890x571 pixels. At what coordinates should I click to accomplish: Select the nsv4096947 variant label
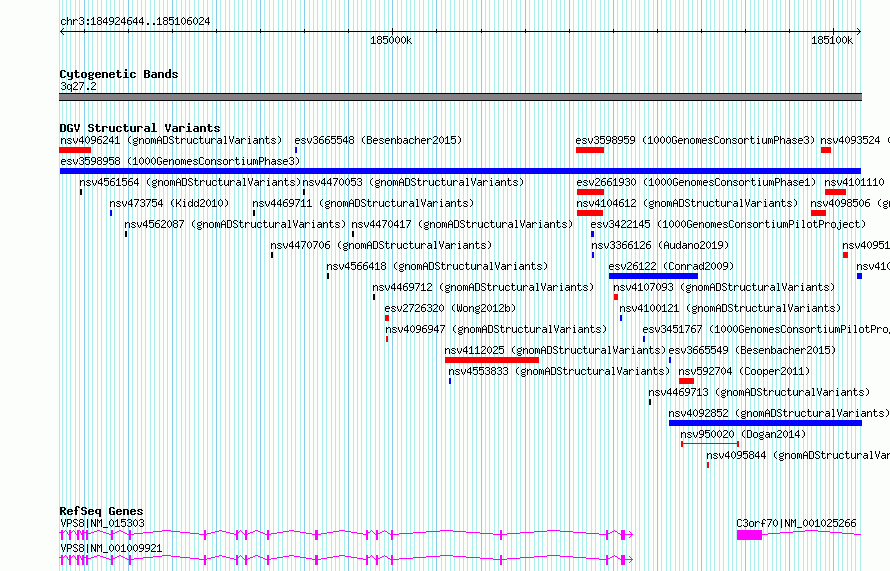click(x=496, y=329)
